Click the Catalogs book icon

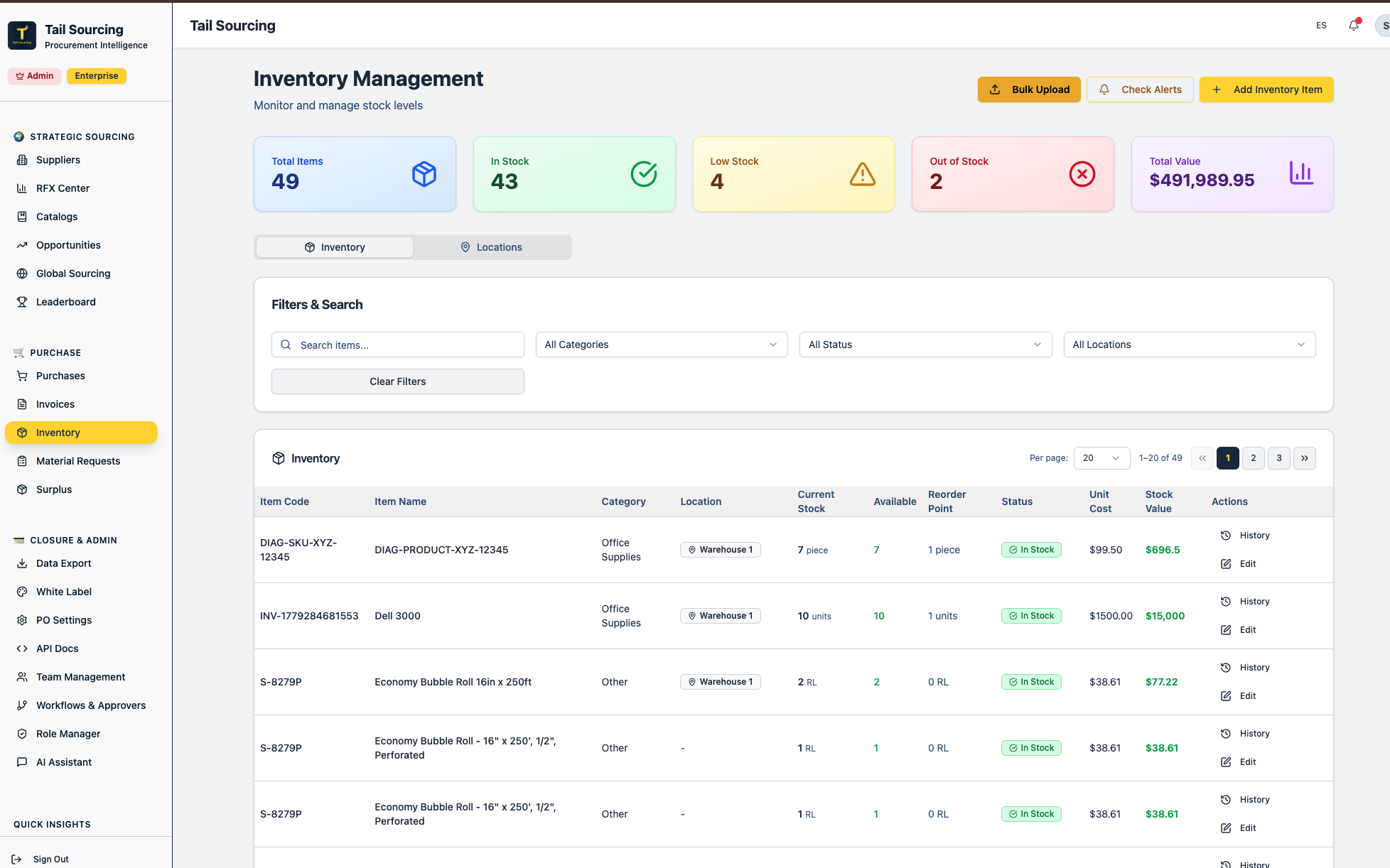coord(22,217)
